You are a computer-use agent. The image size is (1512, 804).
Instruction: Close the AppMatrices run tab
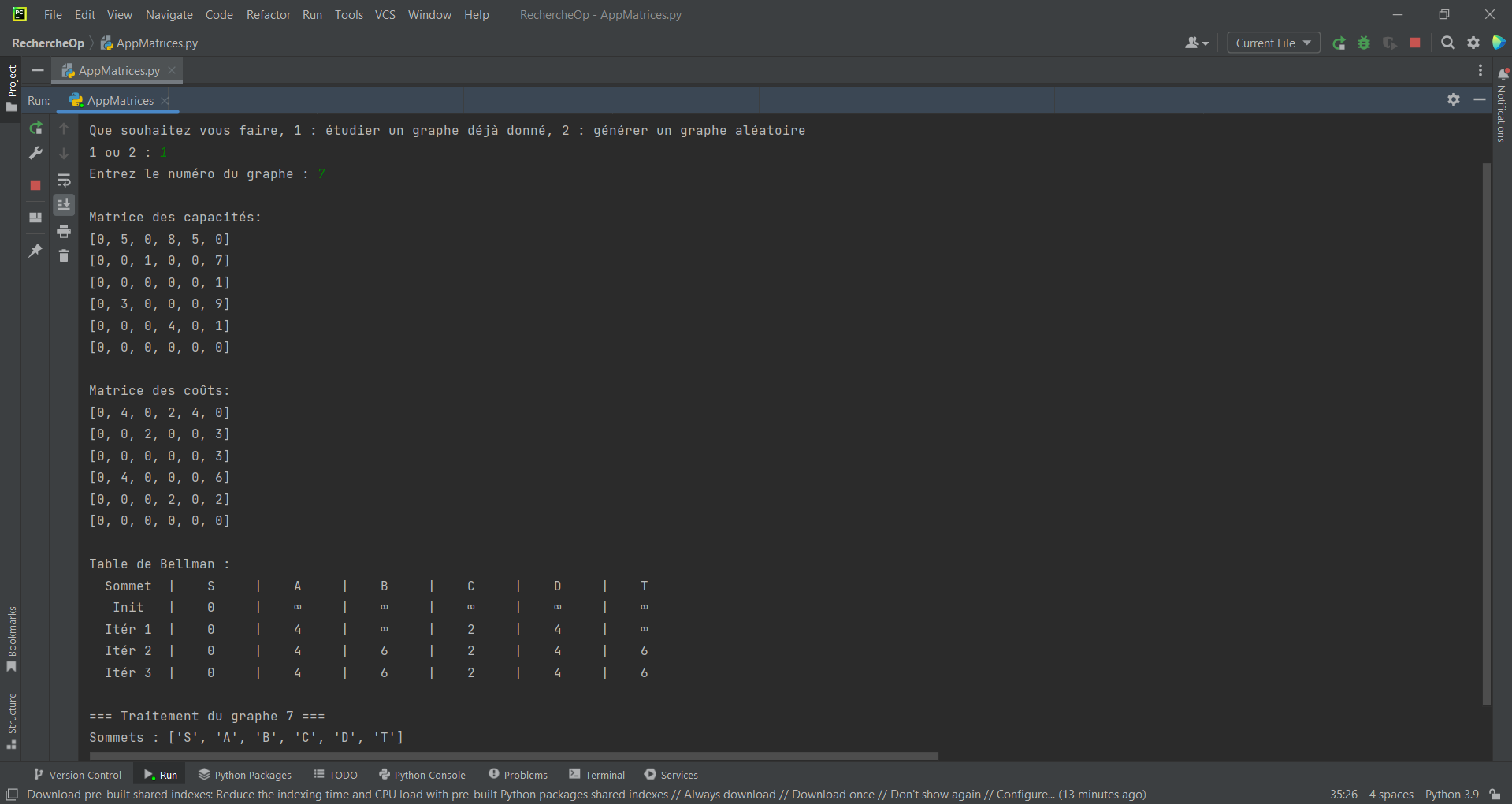(165, 100)
